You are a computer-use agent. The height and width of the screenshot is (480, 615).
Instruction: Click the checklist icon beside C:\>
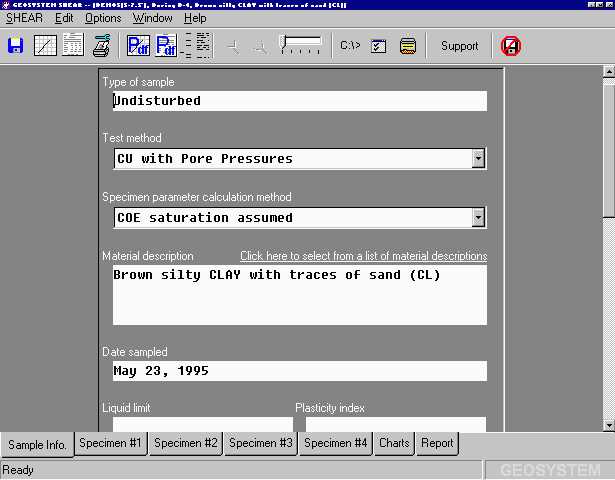click(x=379, y=46)
